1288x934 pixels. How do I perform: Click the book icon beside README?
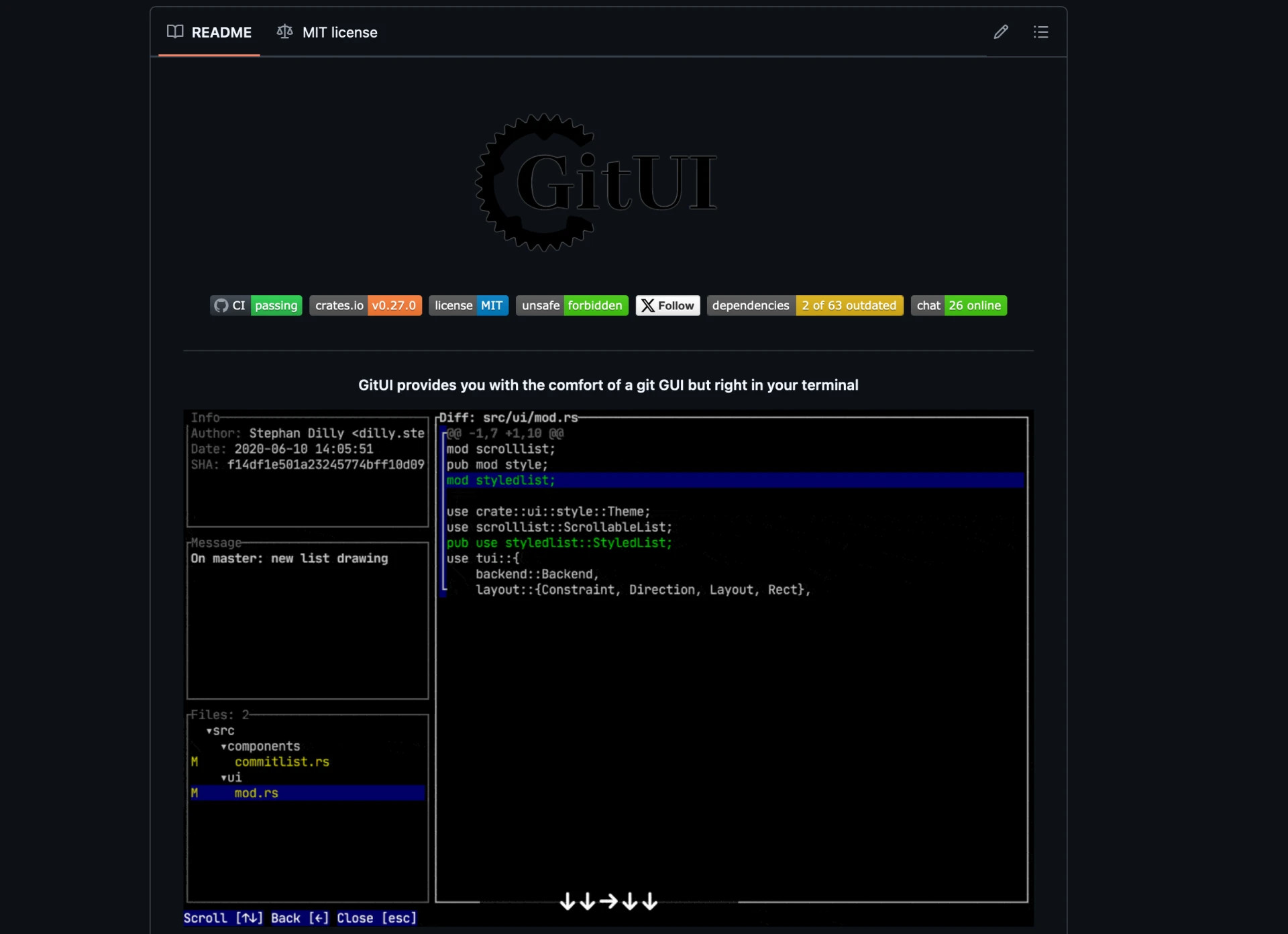point(175,32)
